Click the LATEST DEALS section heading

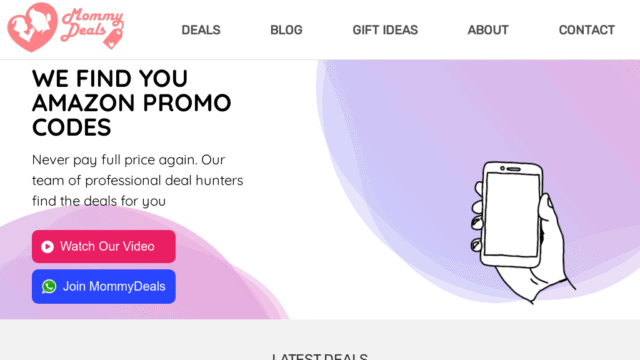pos(320,356)
